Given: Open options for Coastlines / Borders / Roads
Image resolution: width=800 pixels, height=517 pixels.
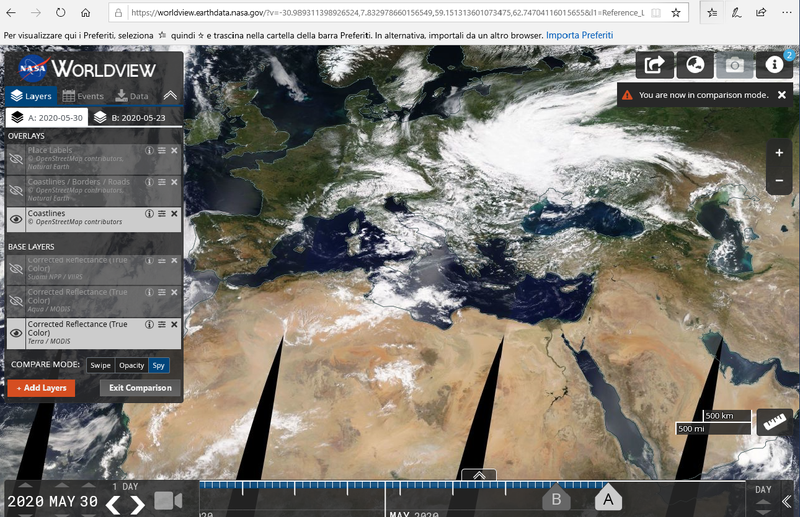Looking at the screenshot, I should tap(162, 182).
